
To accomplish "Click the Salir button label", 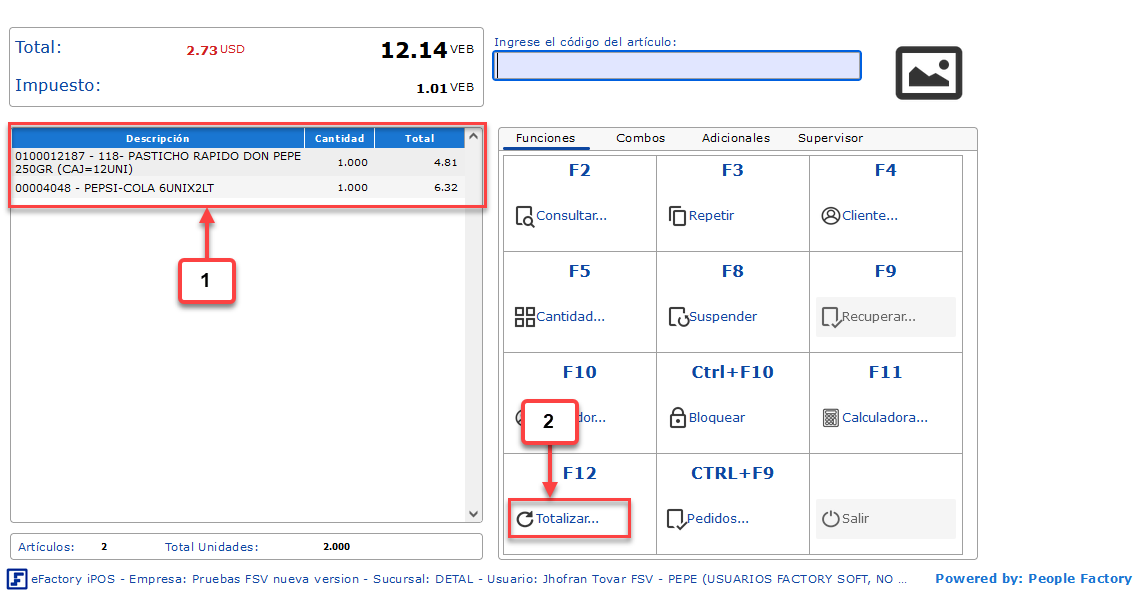I will pyautogui.click(x=855, y=519).
